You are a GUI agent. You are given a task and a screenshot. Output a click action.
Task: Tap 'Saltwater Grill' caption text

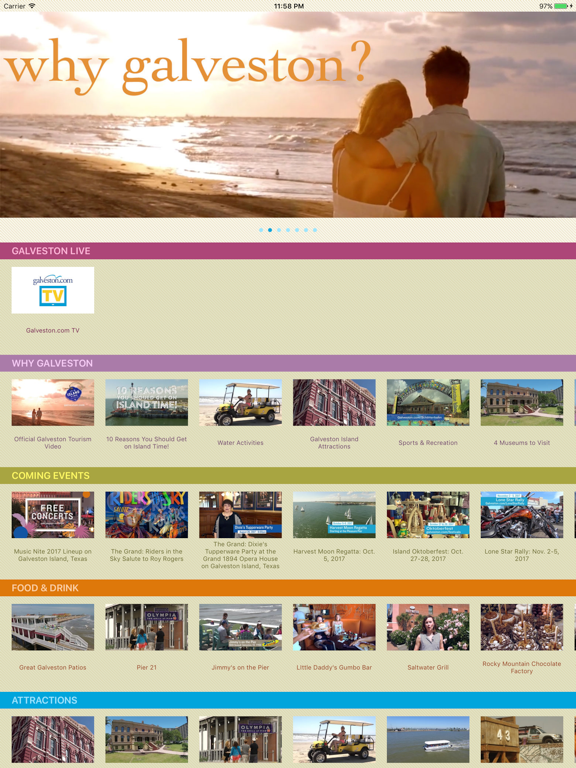[428, 668]
